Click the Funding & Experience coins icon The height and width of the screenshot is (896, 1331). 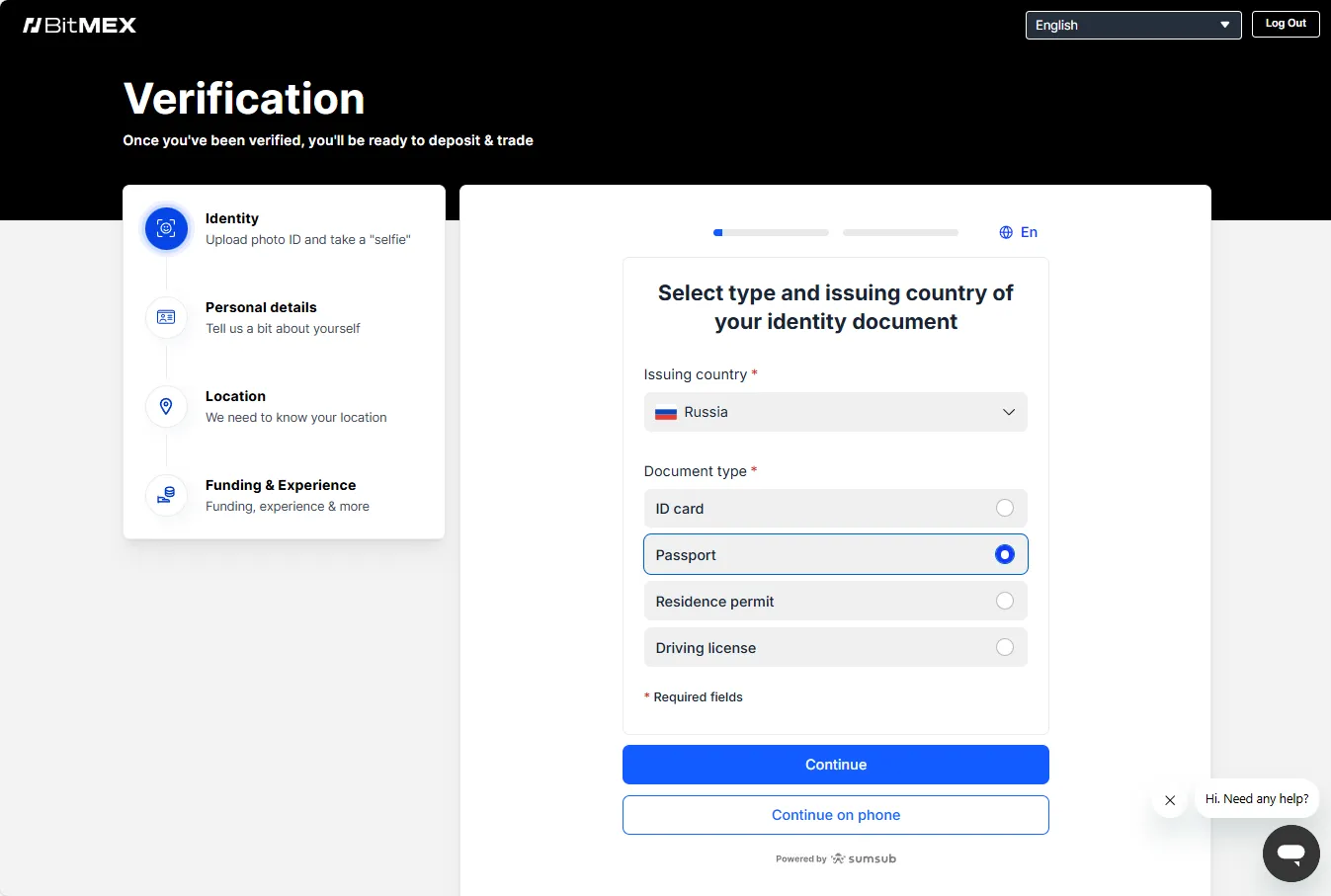pos(166,495)
